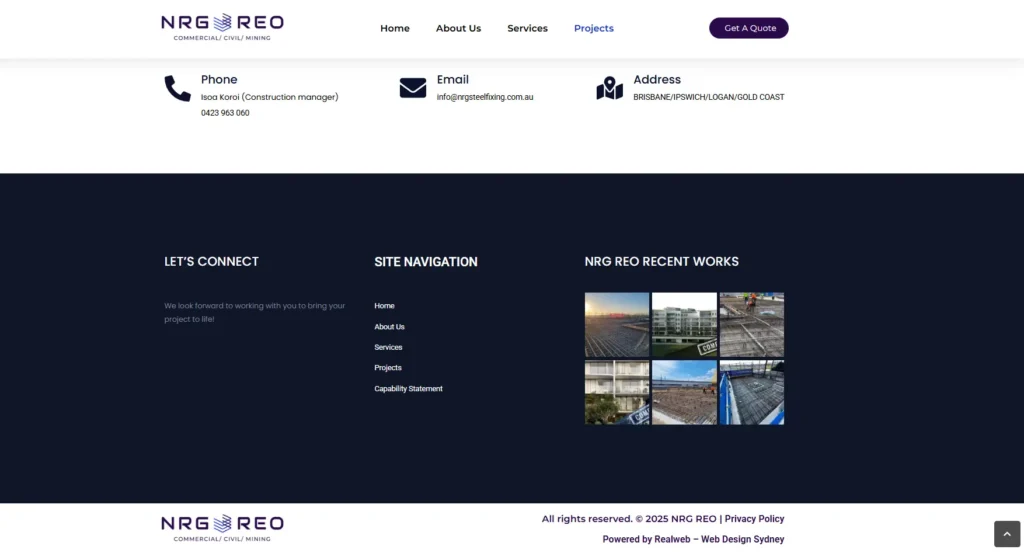Click the NRG REO footer logo
Screen dimensions: 1024x553
point(222,527)
